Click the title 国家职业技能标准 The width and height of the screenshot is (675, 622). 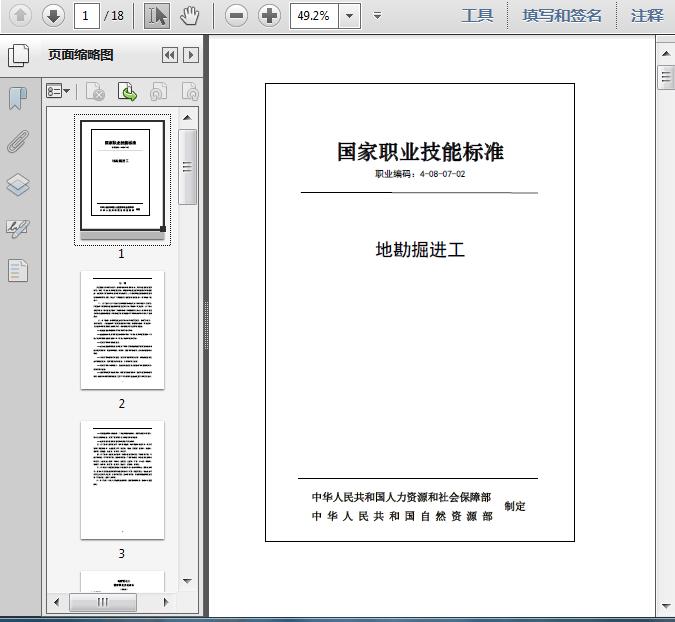tap(420, 152)
